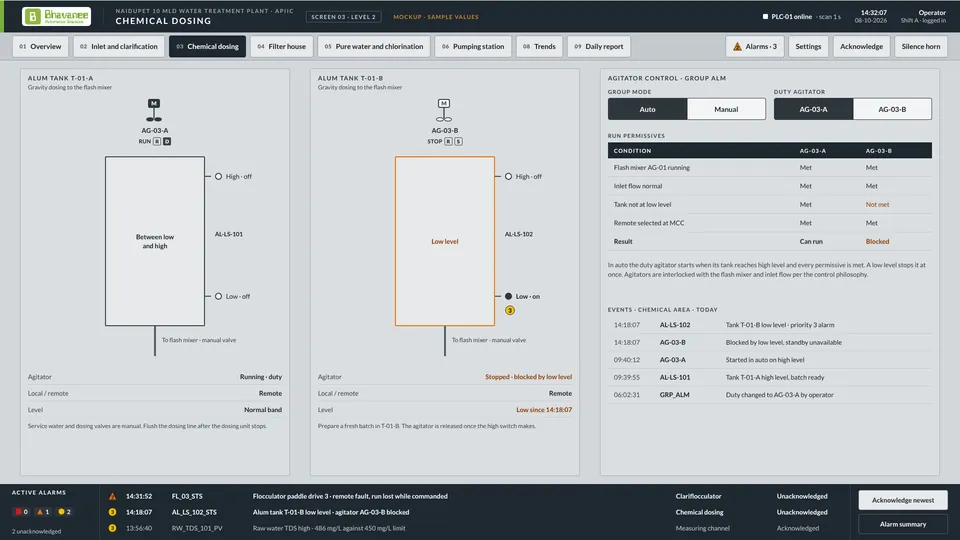Open the Filter house tab
The image size is (960, 540).
pyautogui.click(x=282, y=47)
